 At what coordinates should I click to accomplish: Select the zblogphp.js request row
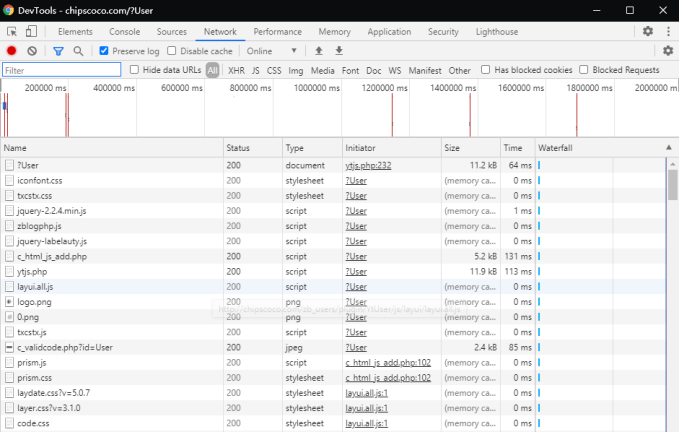(x=333, y=226)
